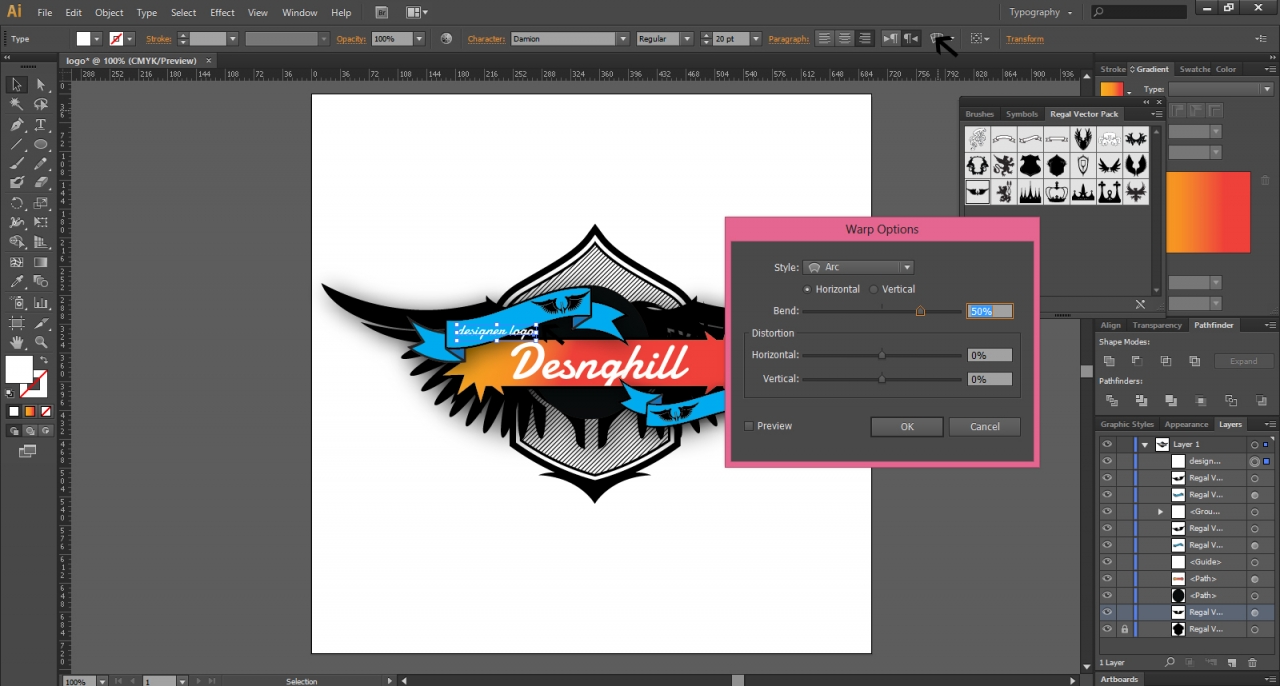Viewport: 1280px width, 686px height.
Task: Click OK in Warp Options dialog
Action: tap(907, 426)
